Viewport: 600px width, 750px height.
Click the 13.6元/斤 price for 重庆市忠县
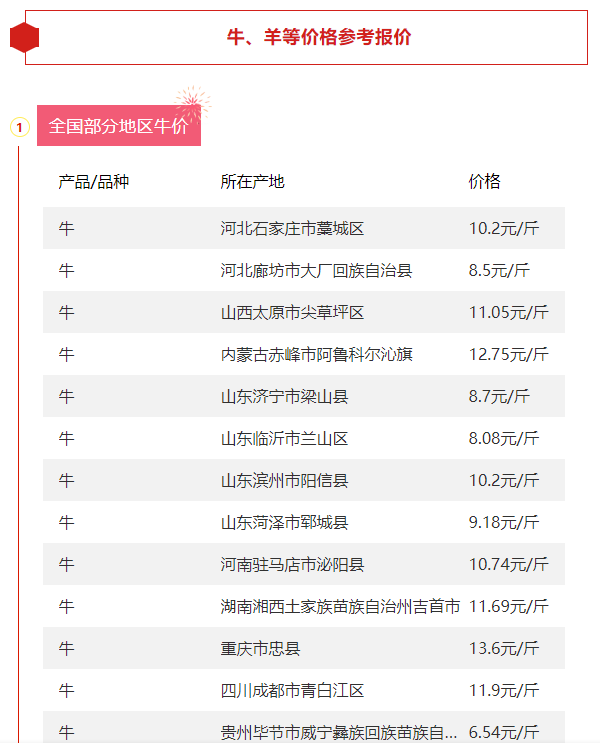point(504,649)
